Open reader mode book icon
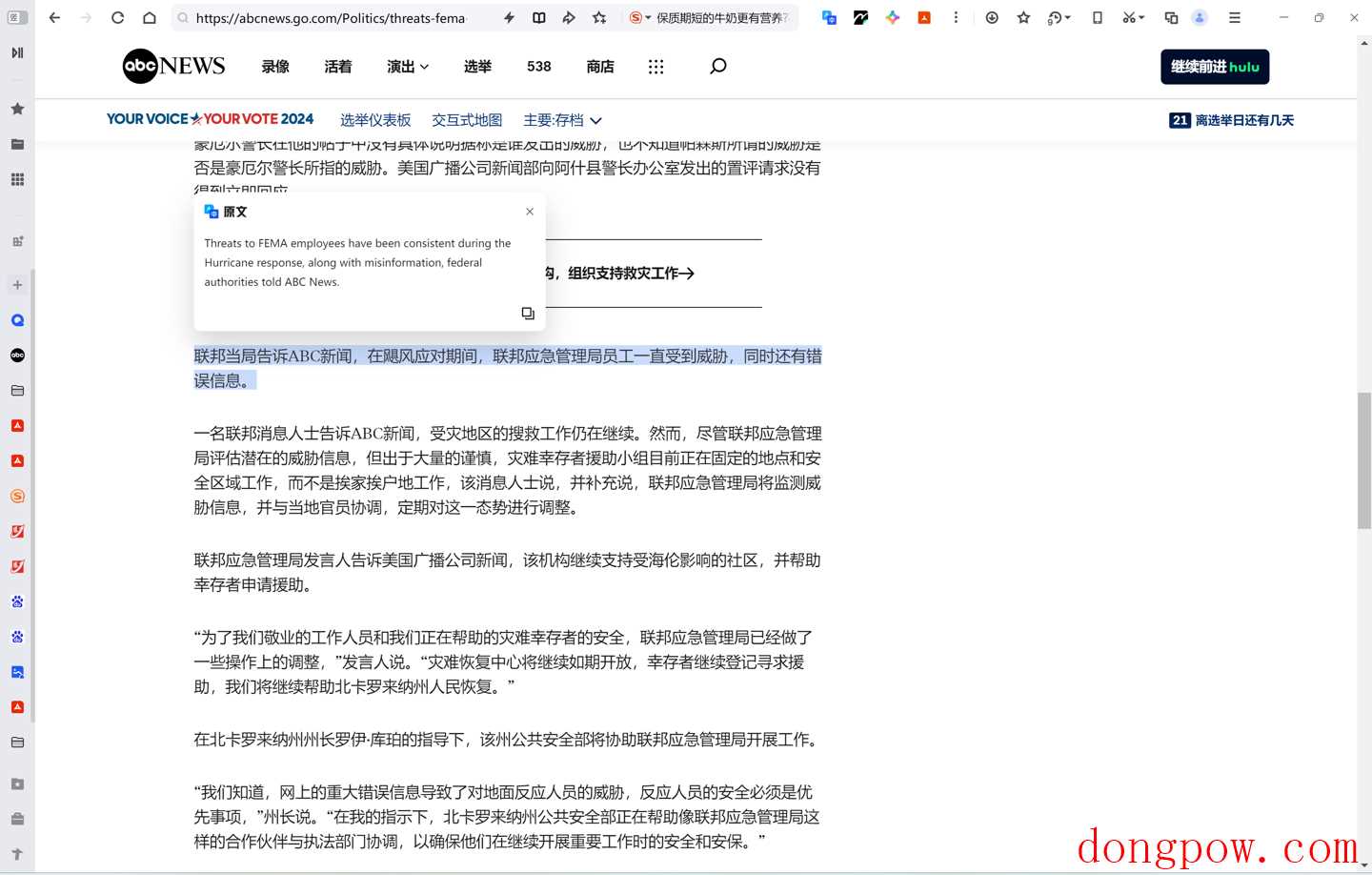Screen dimensions: 1372x875 (x=539, y=17)
